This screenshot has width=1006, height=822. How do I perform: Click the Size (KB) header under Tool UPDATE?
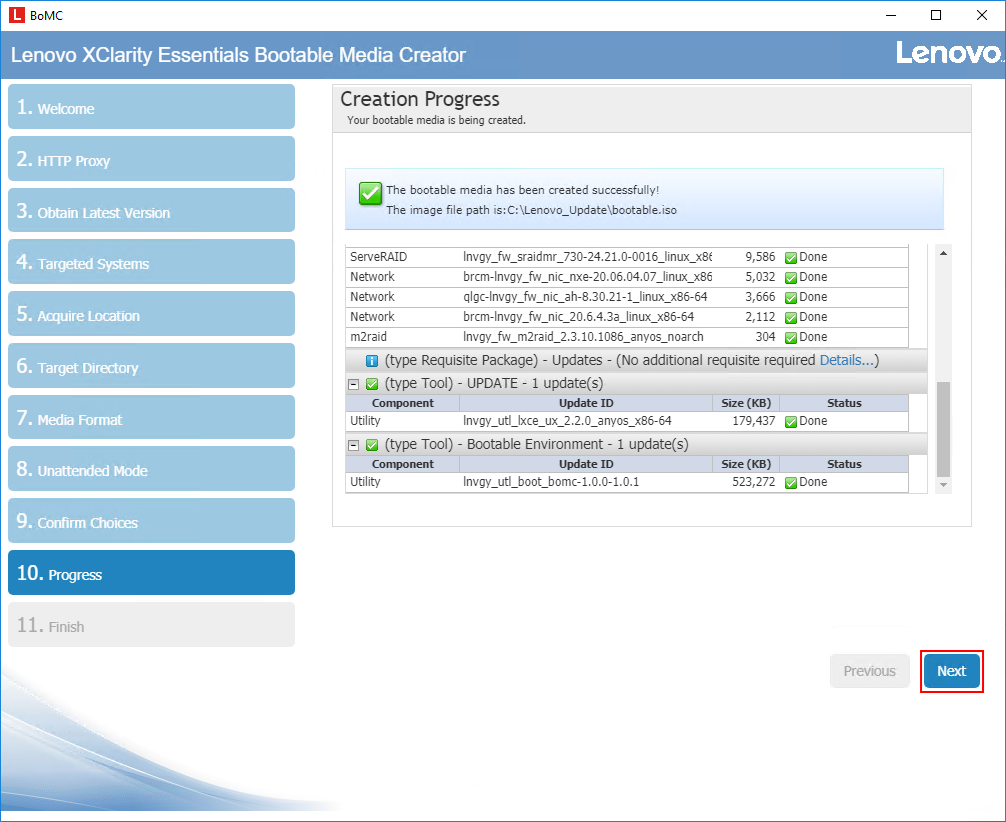746,403
